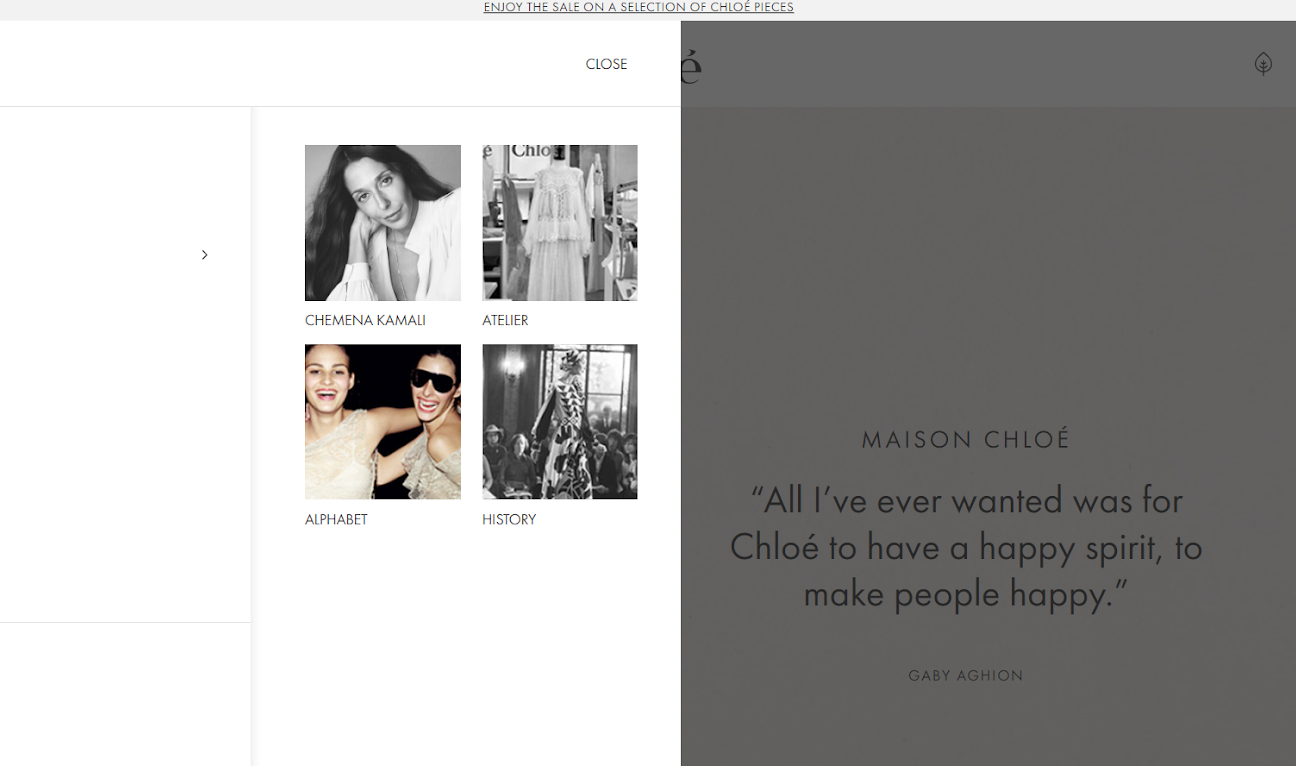Open the Alphabet laughing models thumbnail
Viewport: 1296px width, 766px height.
(x=383, y=422)
